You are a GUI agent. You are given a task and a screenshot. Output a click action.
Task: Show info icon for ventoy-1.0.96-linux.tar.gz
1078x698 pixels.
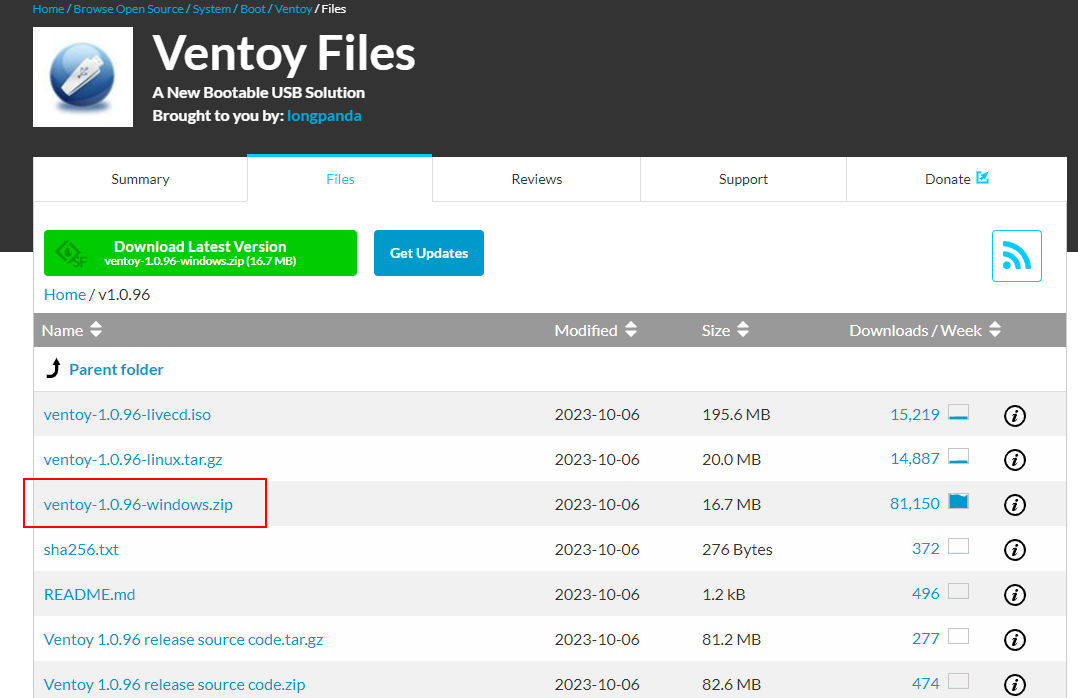(1014, 460)
